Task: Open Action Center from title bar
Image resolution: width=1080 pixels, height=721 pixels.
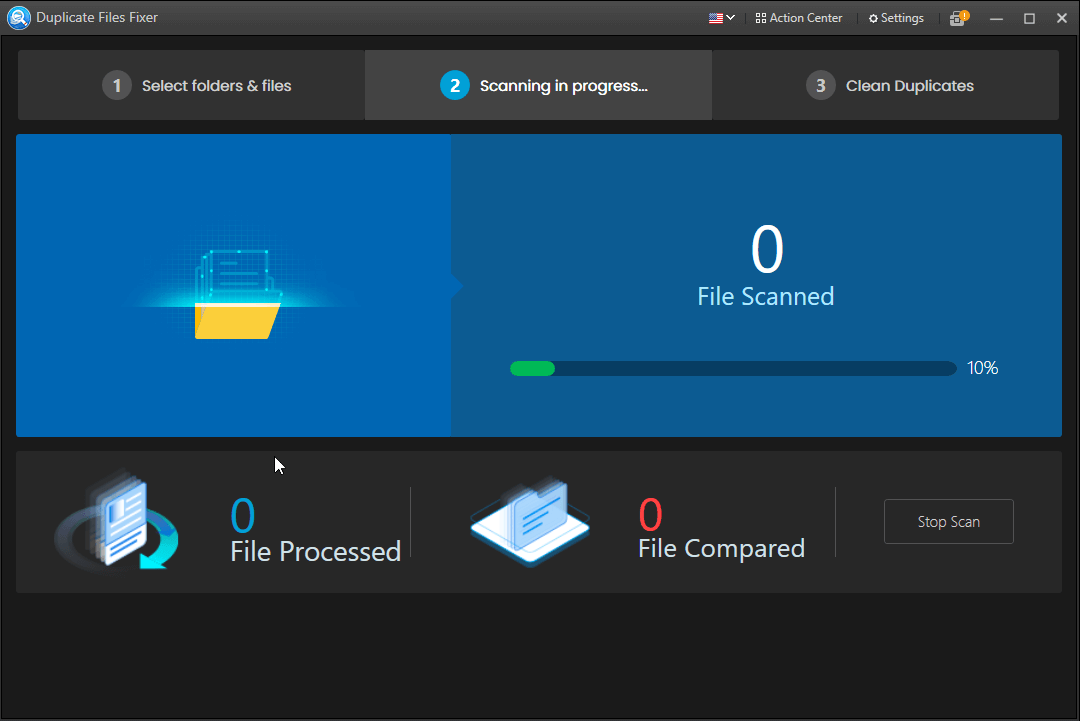Action: point(798,18)
